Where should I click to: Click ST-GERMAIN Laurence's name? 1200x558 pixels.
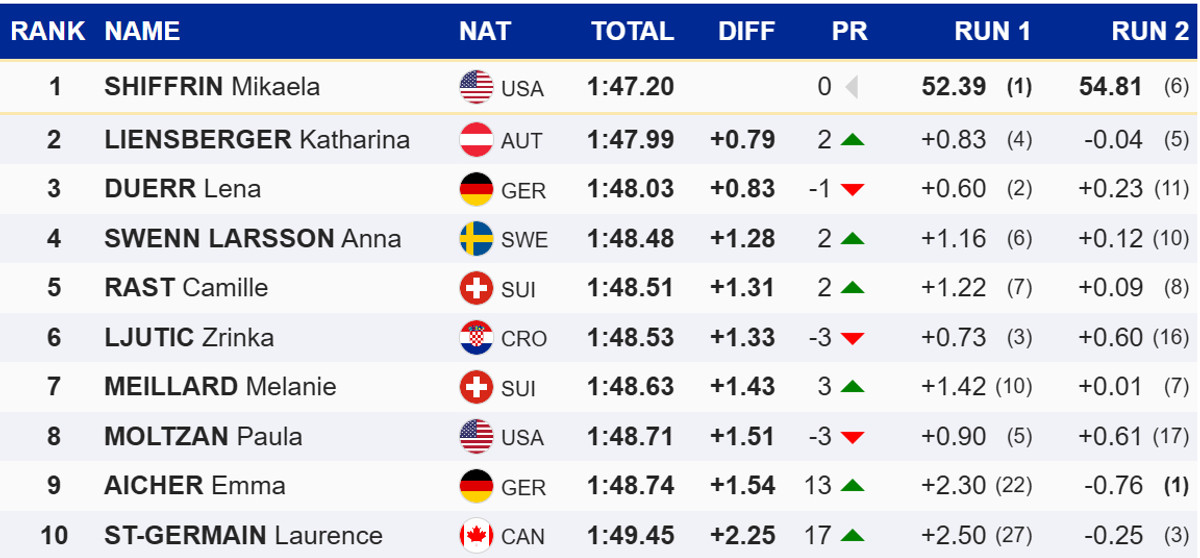[x=243, y=536]
